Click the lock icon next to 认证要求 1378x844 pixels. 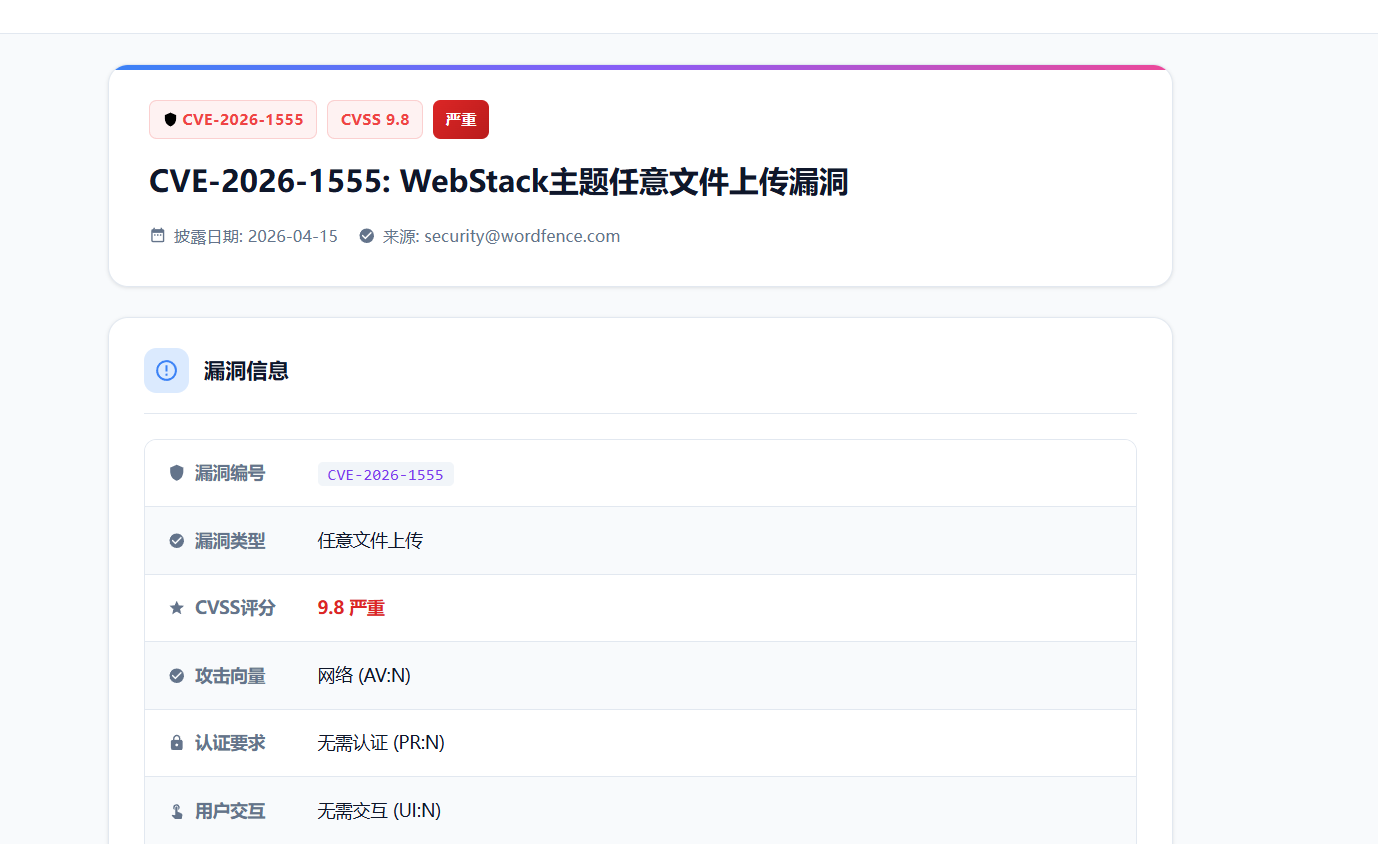click(177, 743)
